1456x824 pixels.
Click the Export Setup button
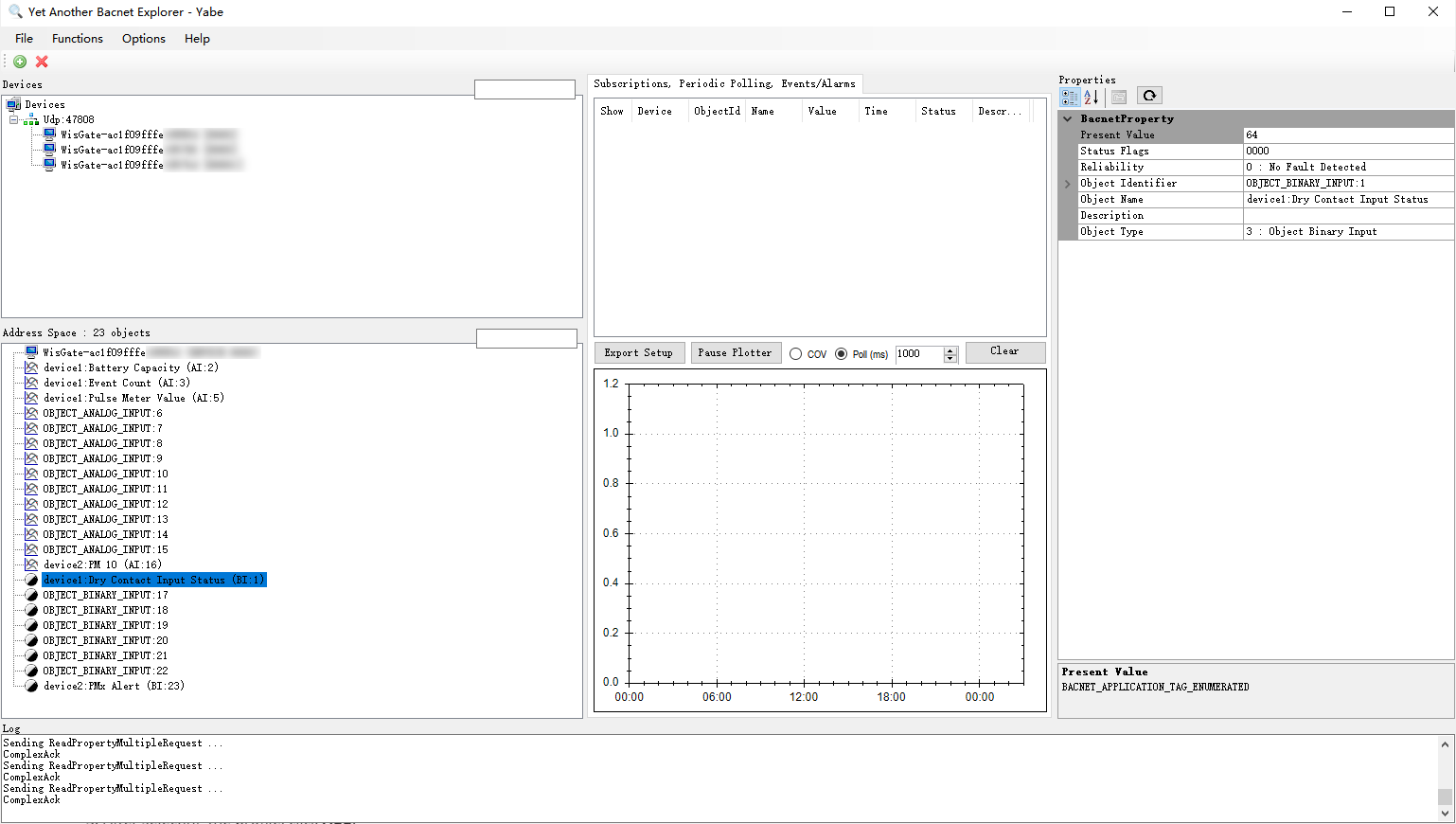(639, 352)
